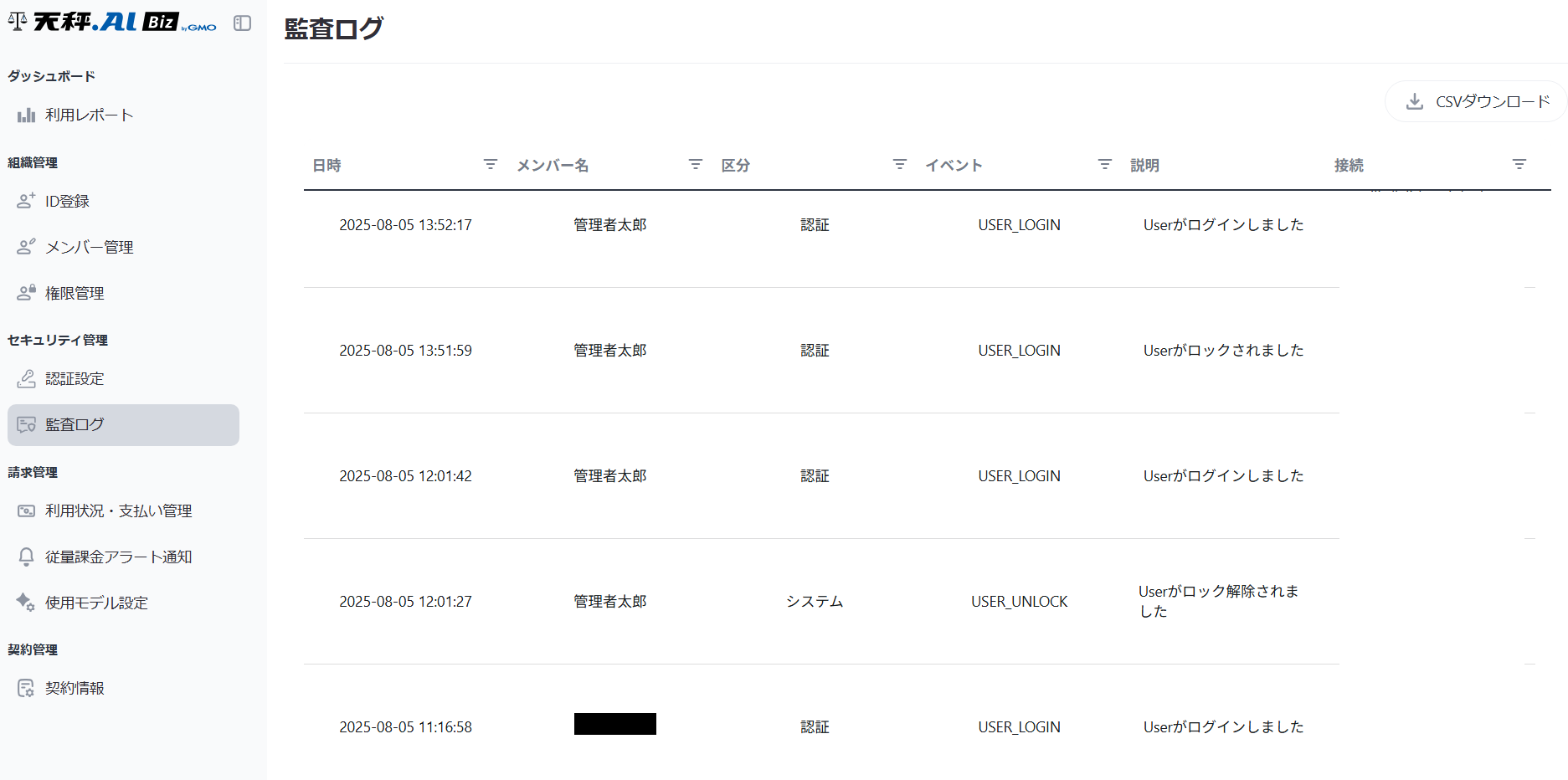Open 利用状況・支払い管理 menu item

118,511
